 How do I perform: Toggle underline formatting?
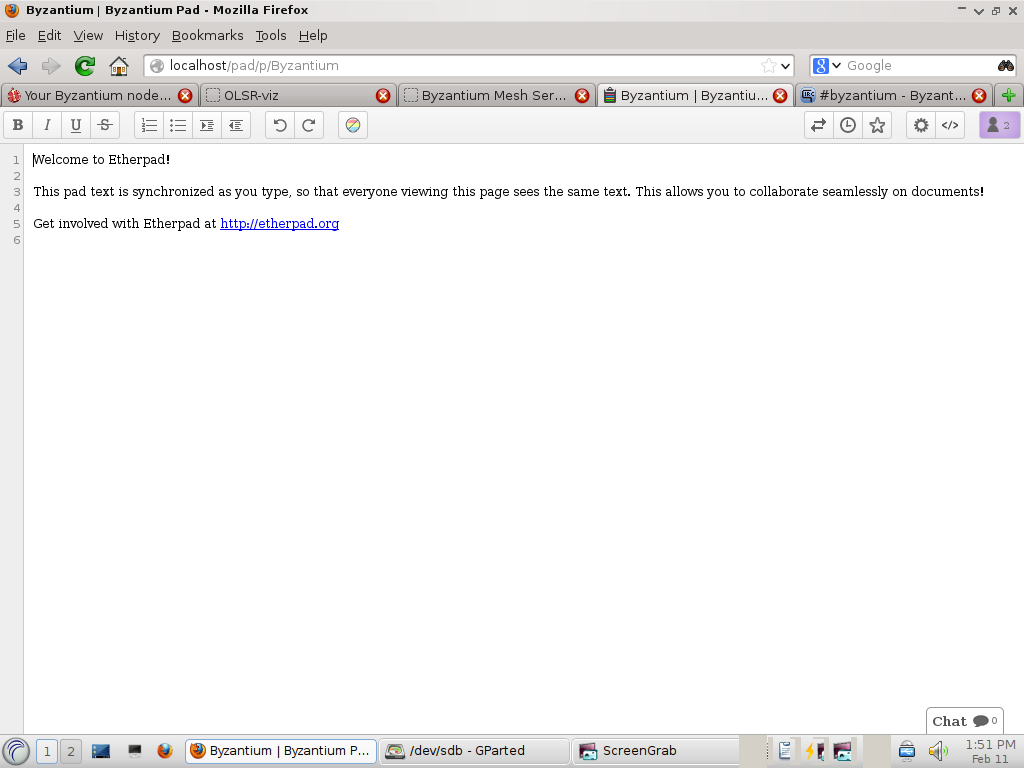[76, 125]
